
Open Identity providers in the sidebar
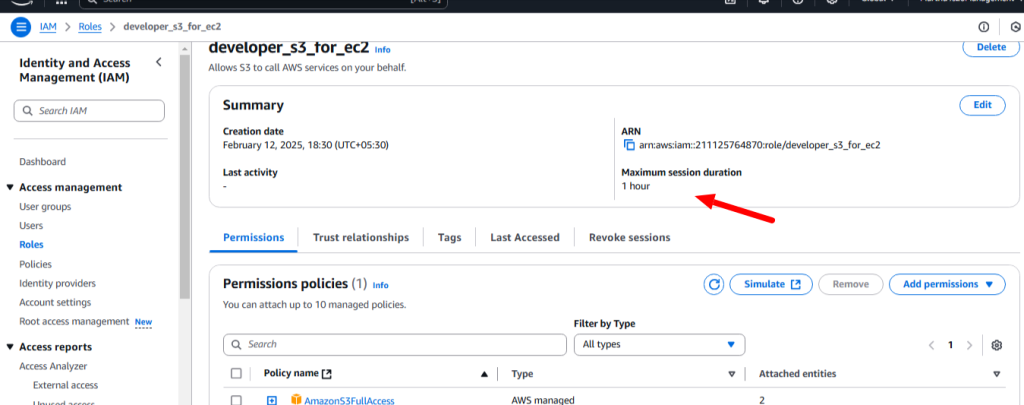click(57, 284)
